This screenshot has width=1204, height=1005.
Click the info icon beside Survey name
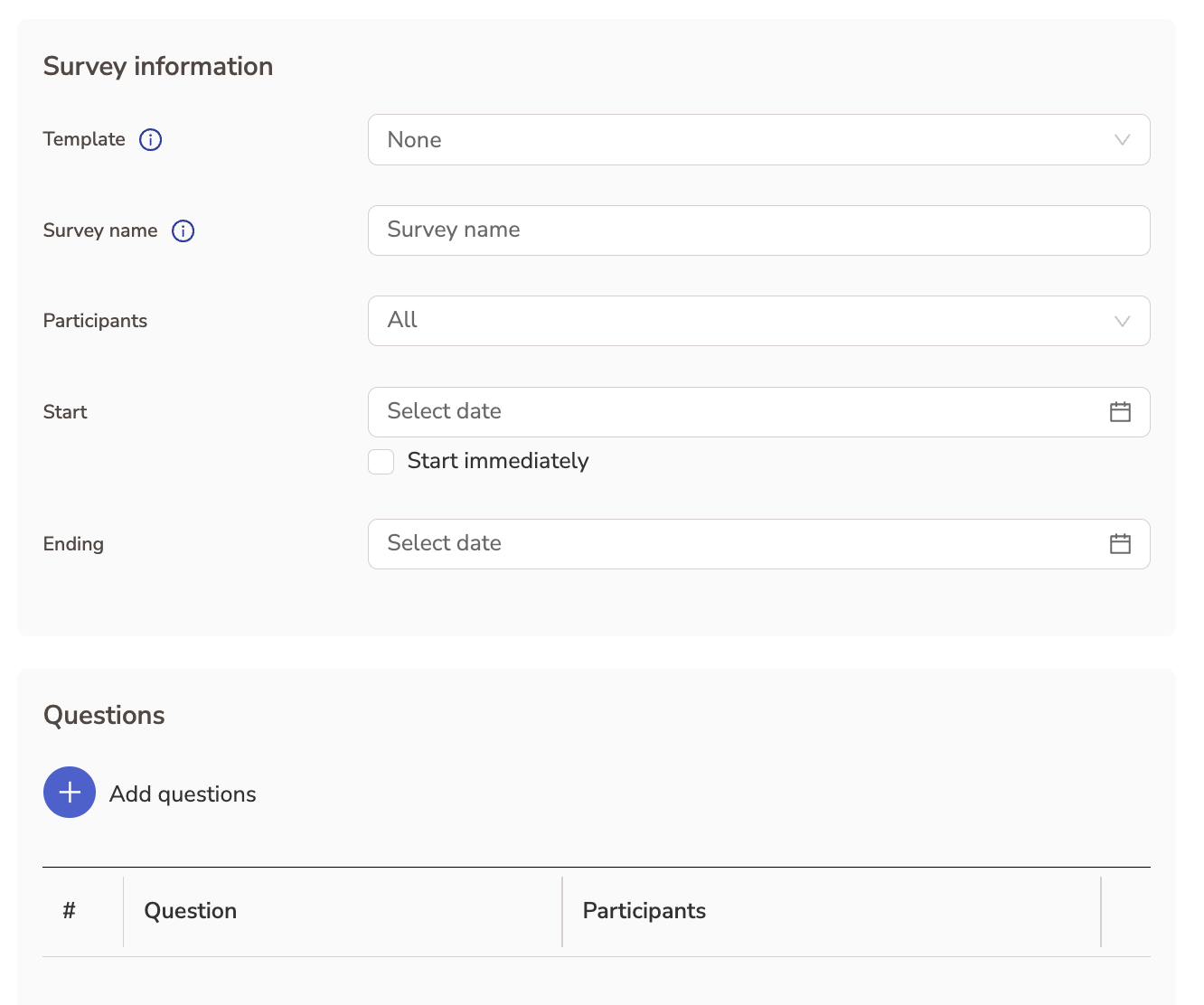183,231
